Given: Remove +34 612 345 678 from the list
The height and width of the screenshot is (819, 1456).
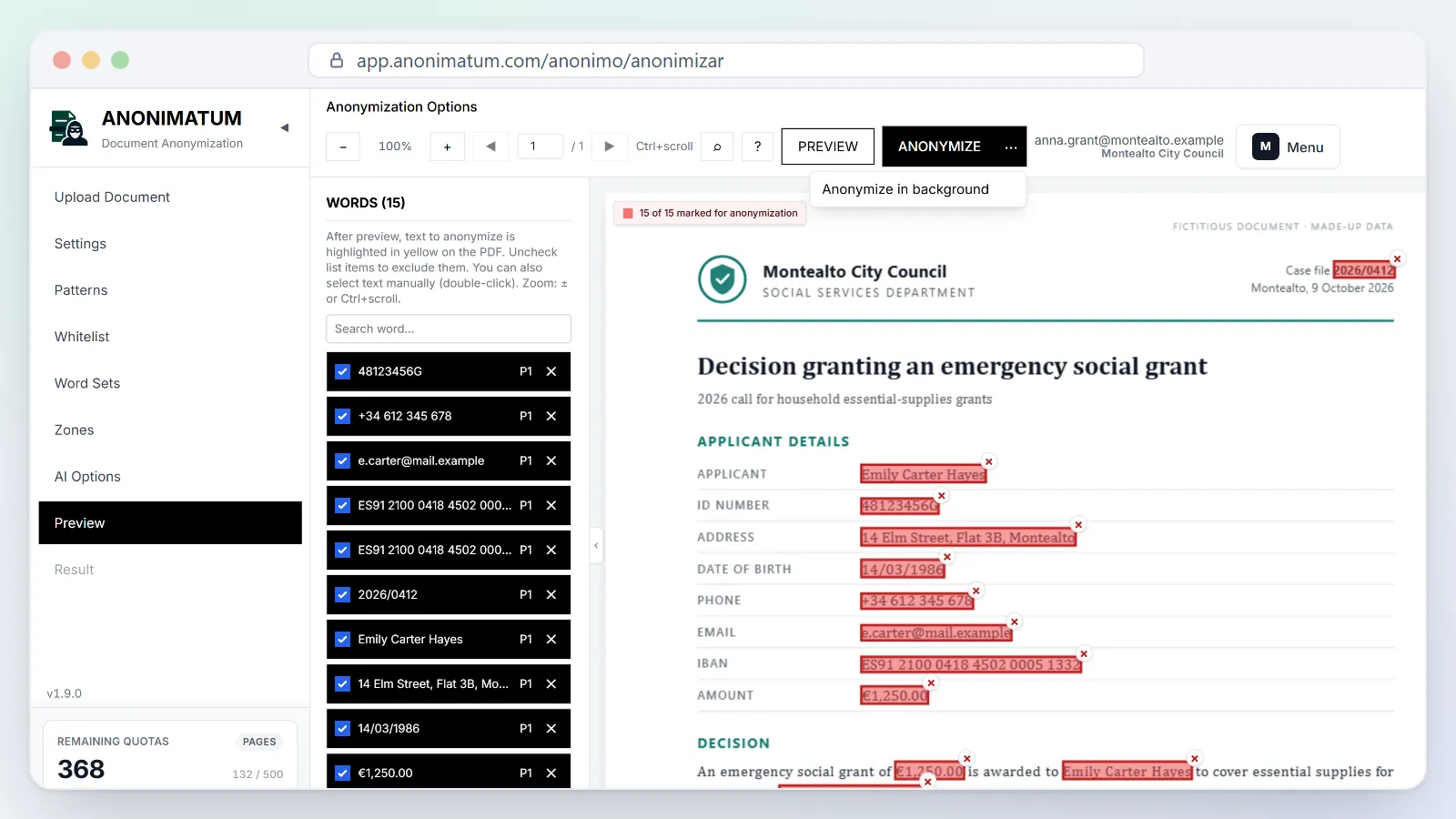Looking at the screenshot, I should click(551, 416).
